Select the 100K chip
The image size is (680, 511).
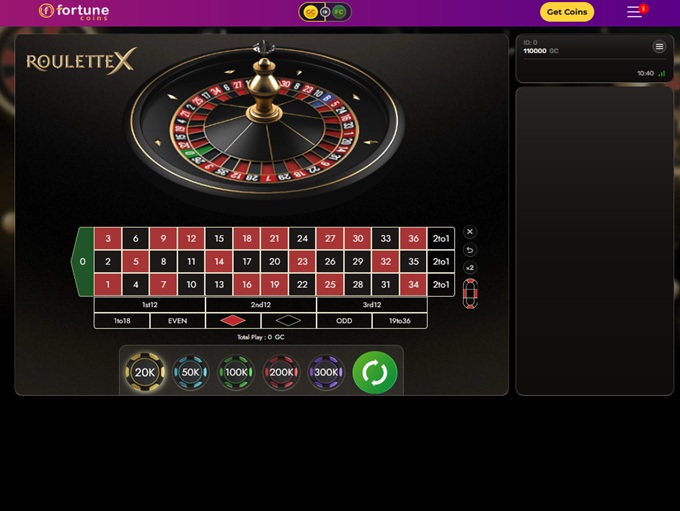click(236, 372)
